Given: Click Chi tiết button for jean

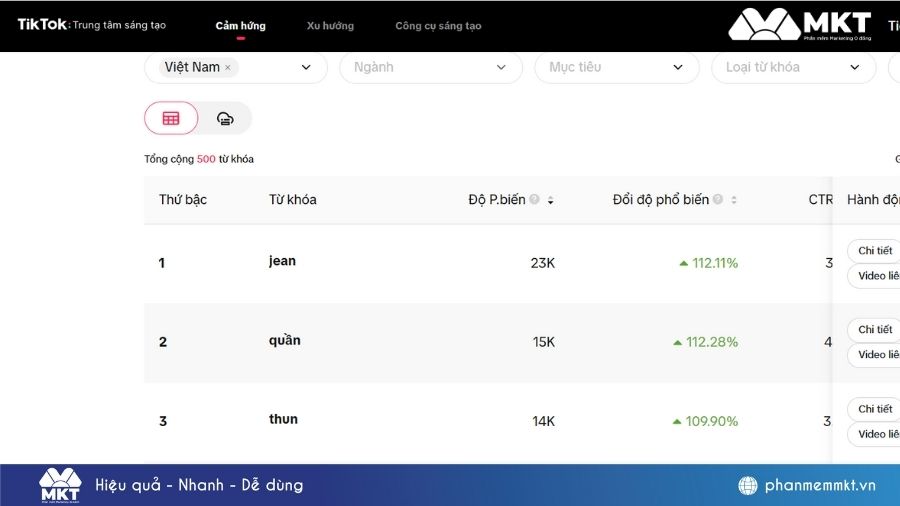Looking at the screenshot, I should point(874,251).
